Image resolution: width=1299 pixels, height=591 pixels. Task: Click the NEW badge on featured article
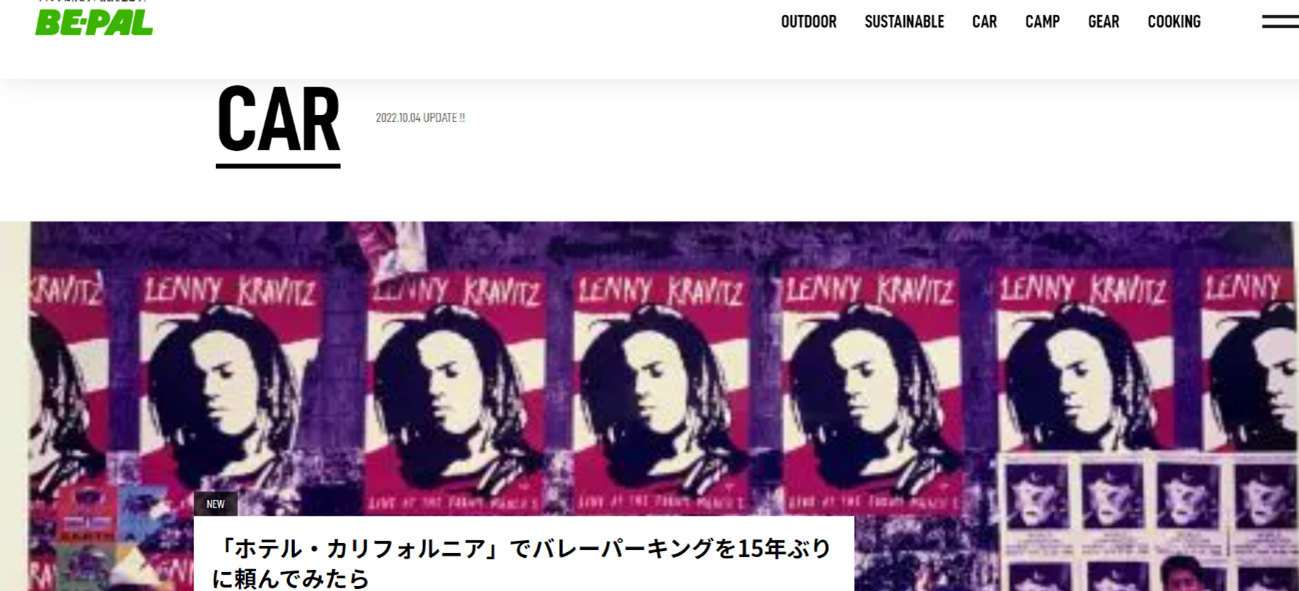pyautogui.click(x=216, y=504)
